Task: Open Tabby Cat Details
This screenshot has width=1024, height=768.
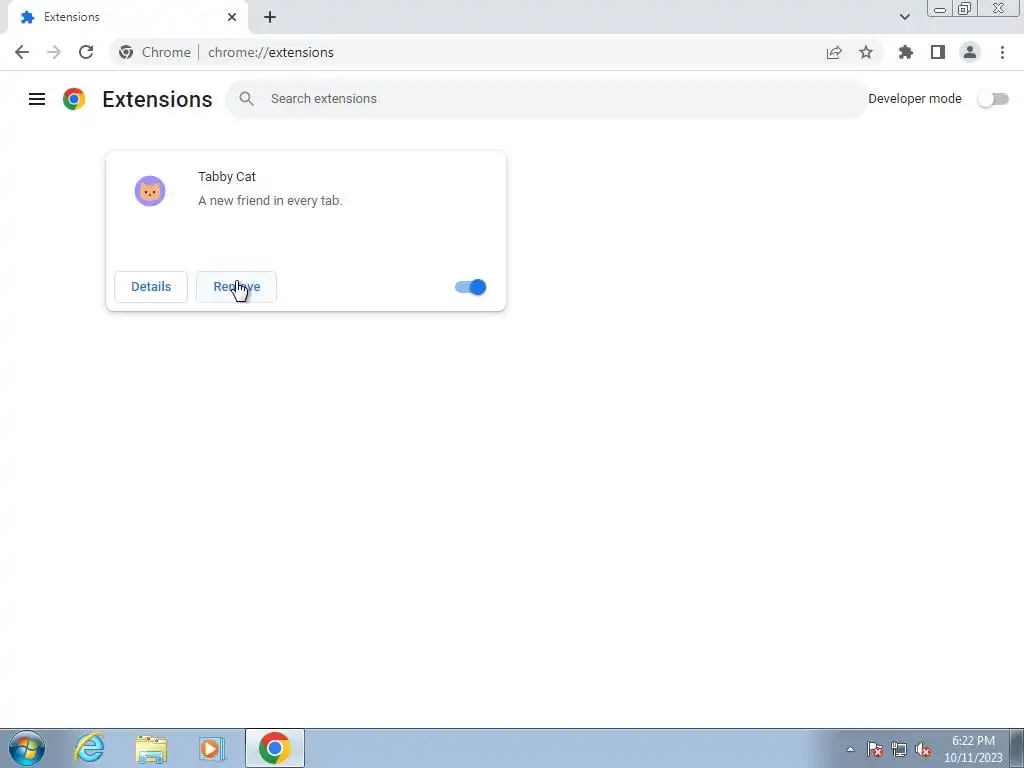Action: [151, 287]
